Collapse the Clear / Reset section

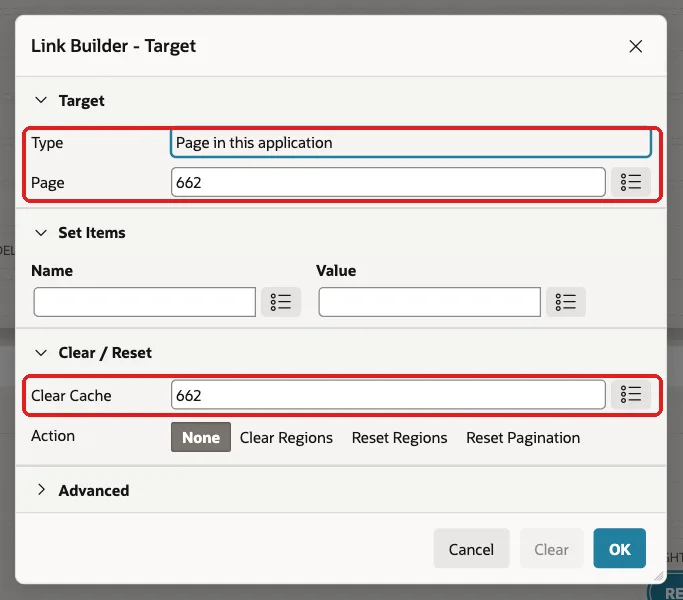point(41,353)
